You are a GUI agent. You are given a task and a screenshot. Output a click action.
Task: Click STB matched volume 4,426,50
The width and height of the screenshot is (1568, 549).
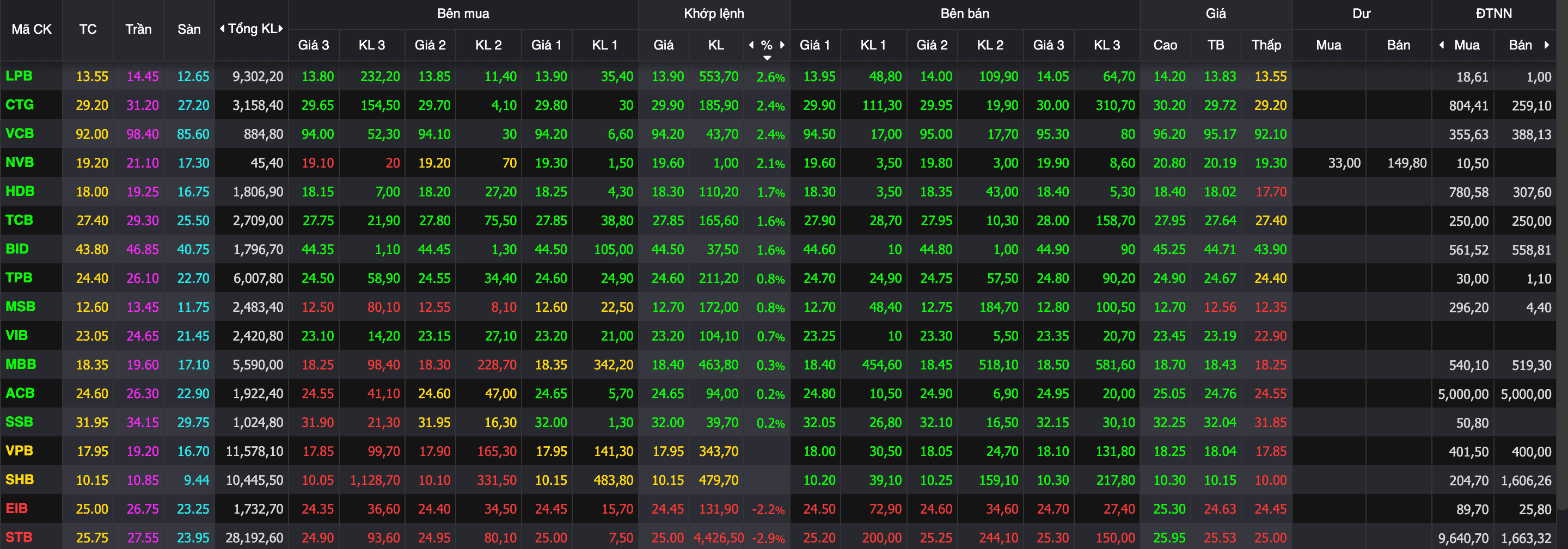coord(718,538)
